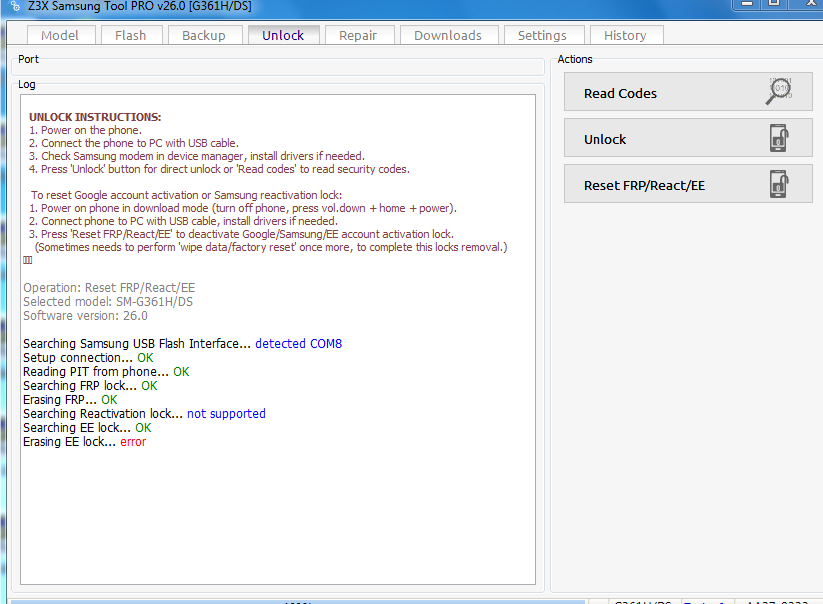823x604 pixels.
Task: Click the phone padlock icon on Unlock
Action: coord(779,138)
